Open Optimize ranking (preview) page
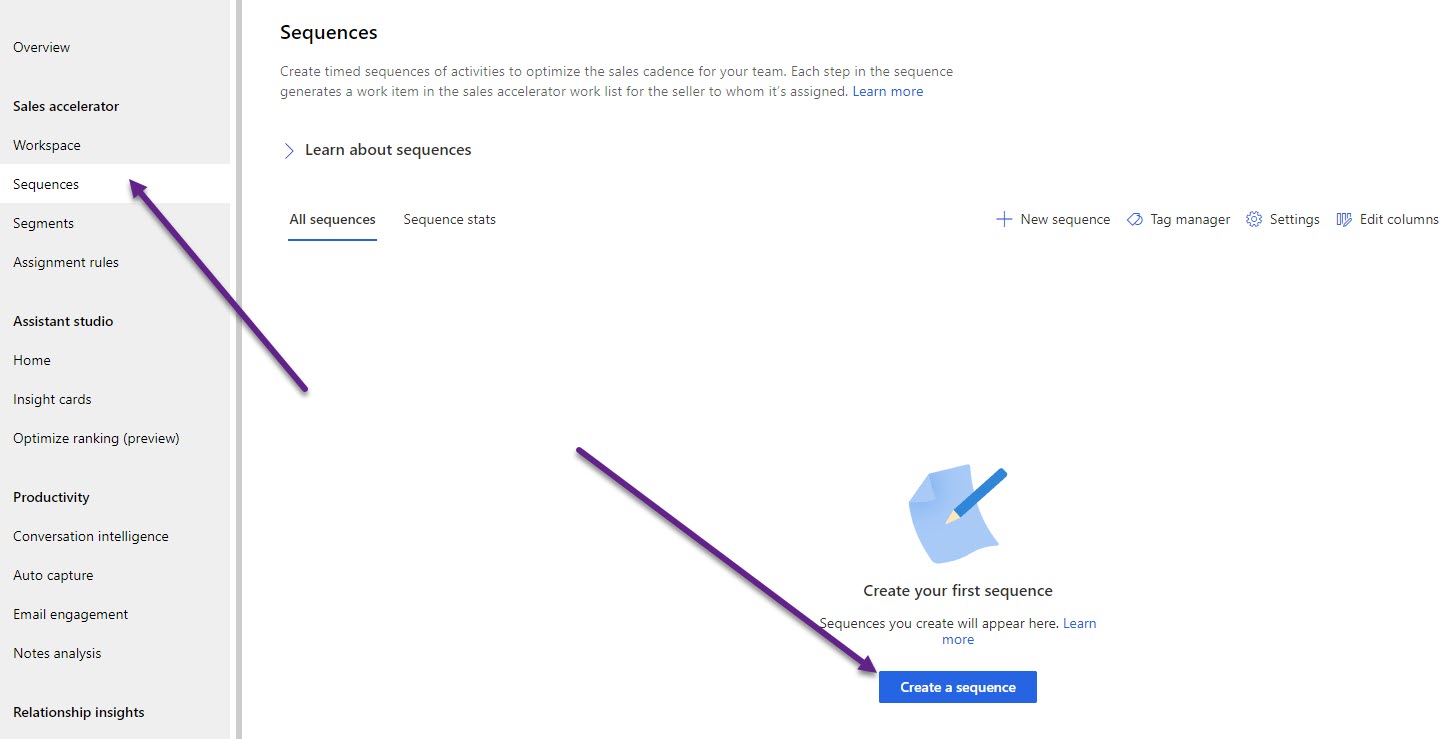Viewport: 1450px width, 739px height. pos(96,438)
